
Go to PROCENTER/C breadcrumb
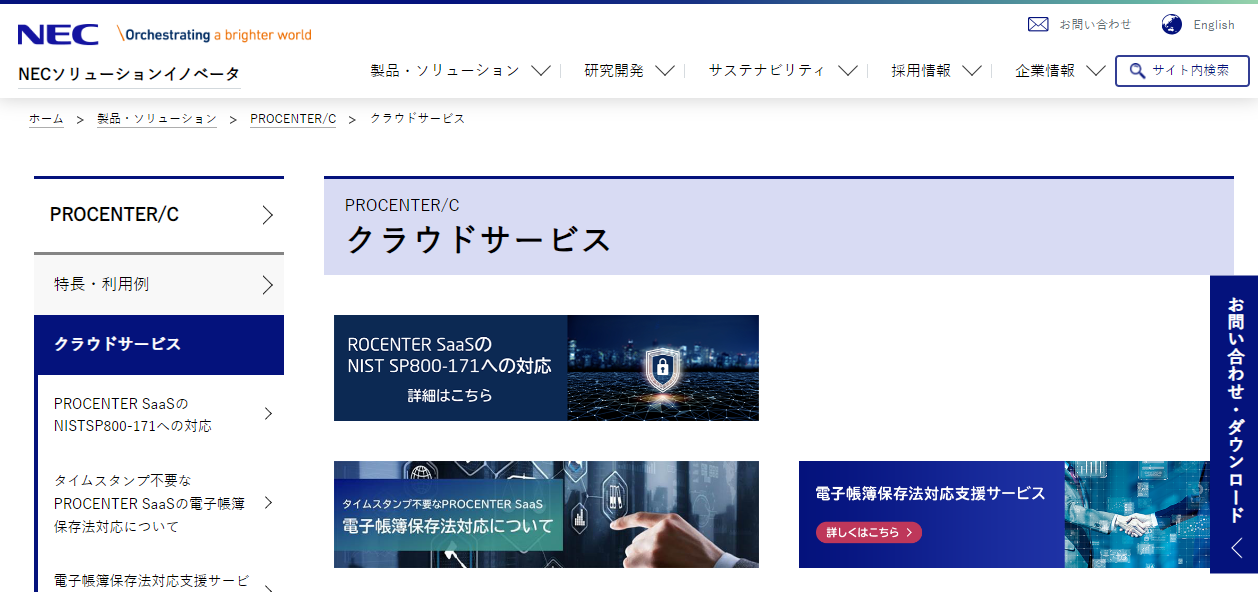tap(293, 119)
